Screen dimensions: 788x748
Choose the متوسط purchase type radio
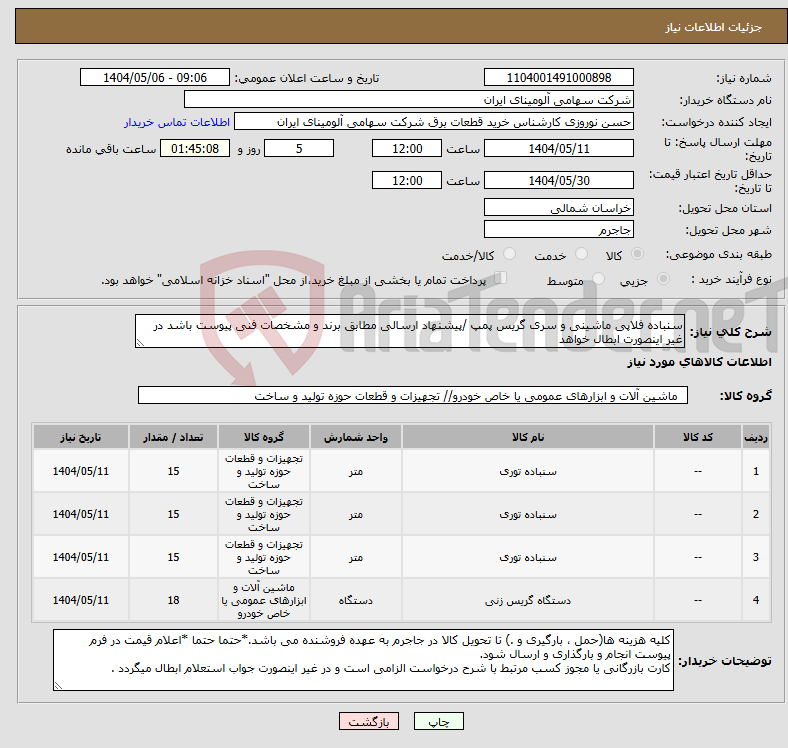pos(599,280)
